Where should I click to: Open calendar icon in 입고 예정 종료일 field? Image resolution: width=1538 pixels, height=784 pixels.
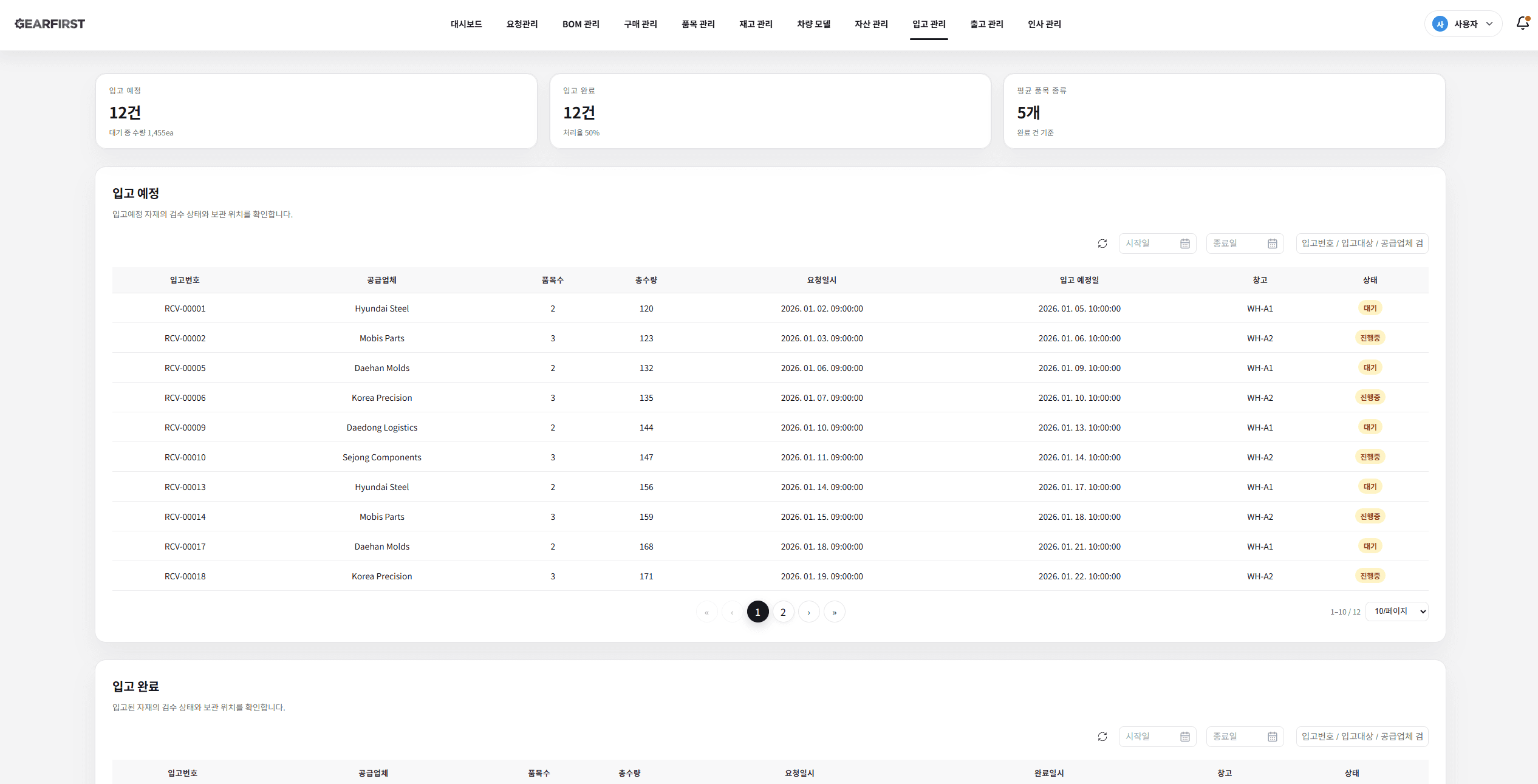[x=1273, y=244]
